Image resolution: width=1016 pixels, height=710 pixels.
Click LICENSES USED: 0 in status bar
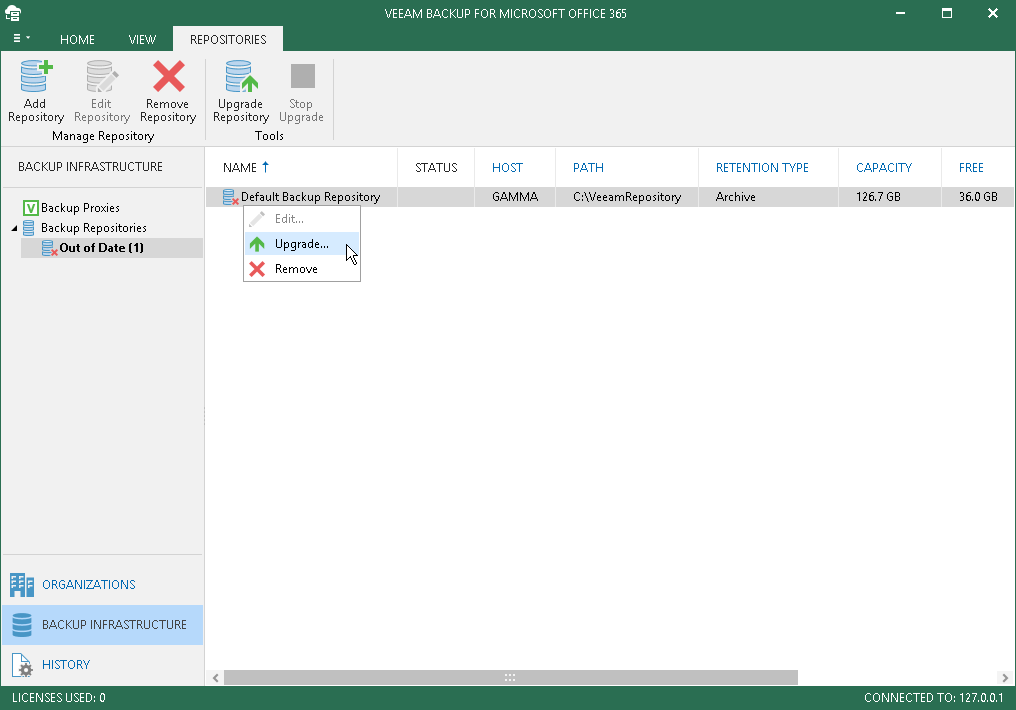tap(59, 698)
